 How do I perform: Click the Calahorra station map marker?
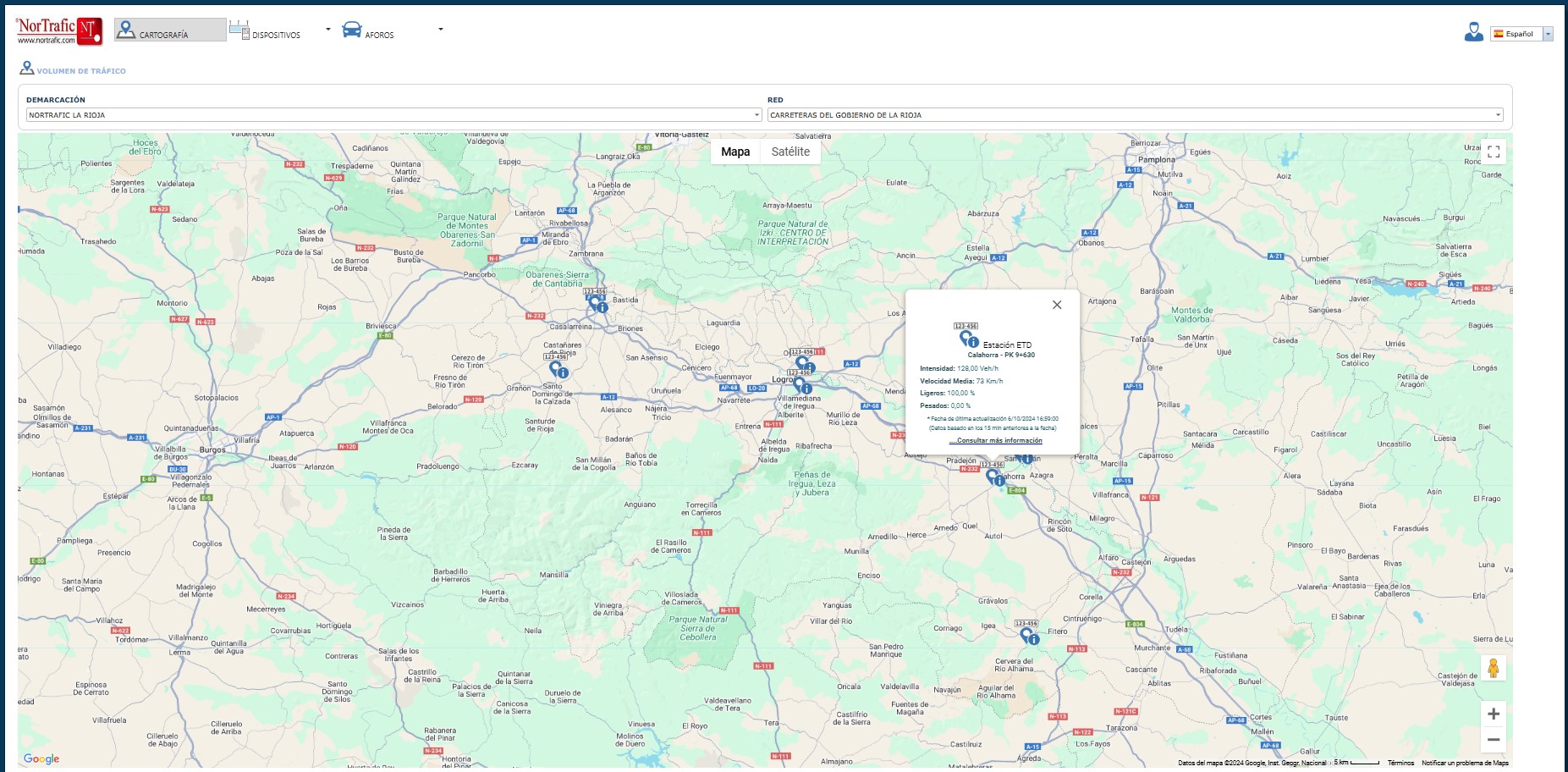(x=993, y=477)
